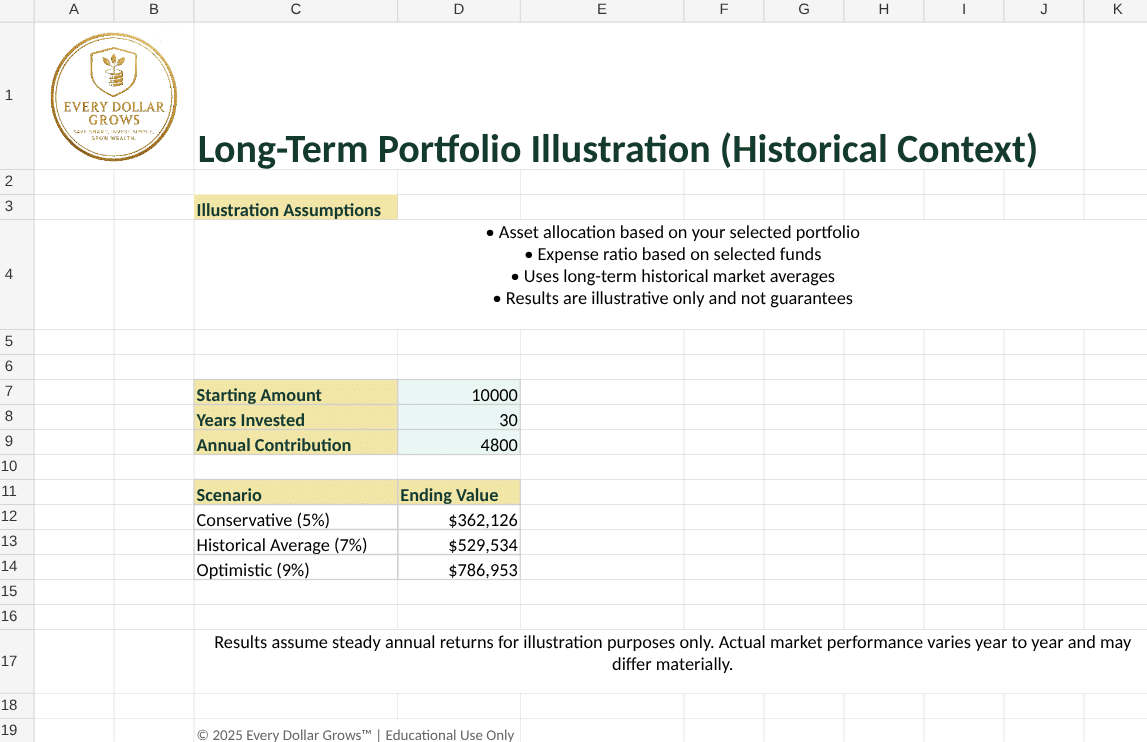Image resolution: width=1147 pixels, height=742 pixels.
Task: Select the Illustration Assumptions heading cell
Action: [x=296, y=208]
